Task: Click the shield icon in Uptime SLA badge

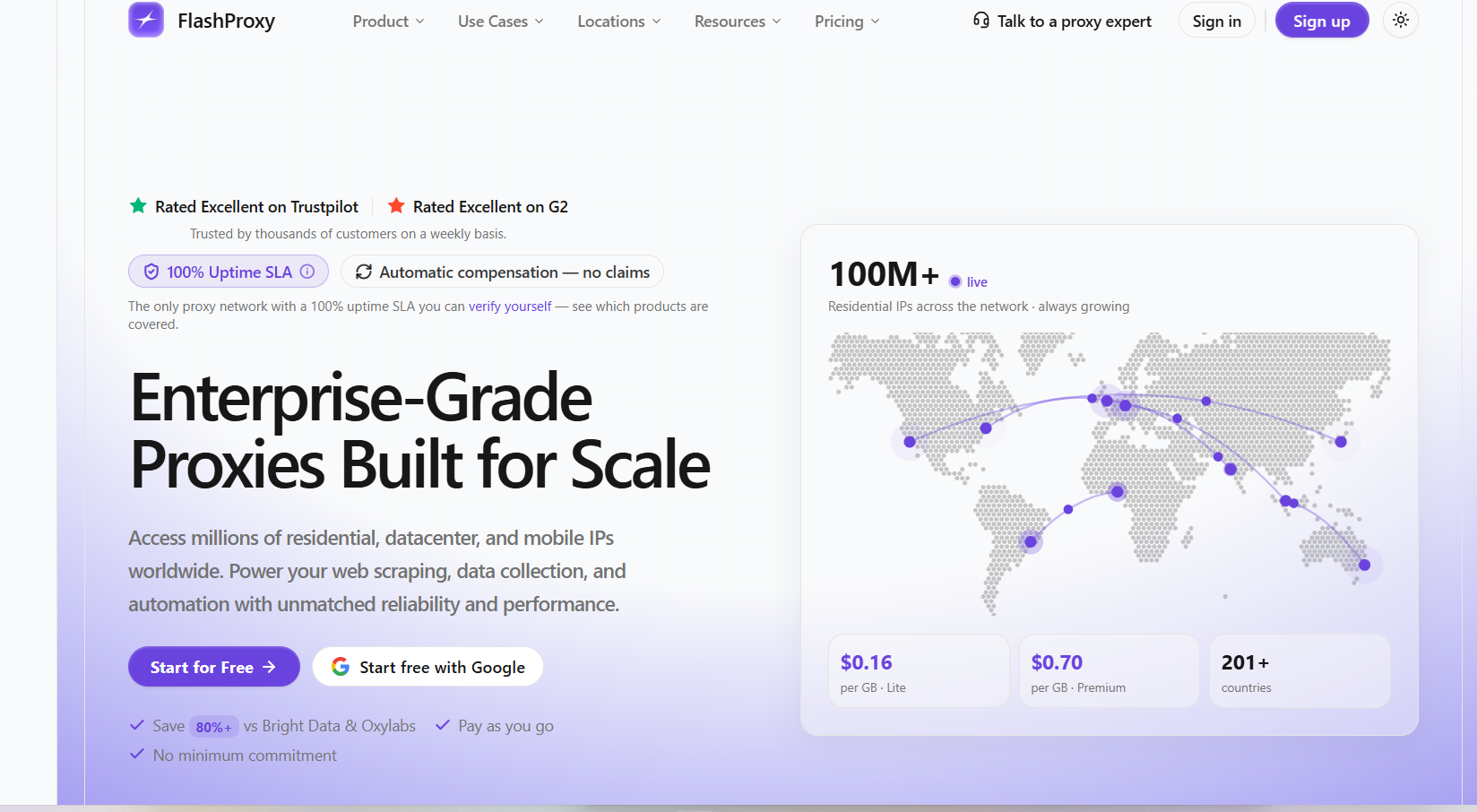Action: pos(151,272)
